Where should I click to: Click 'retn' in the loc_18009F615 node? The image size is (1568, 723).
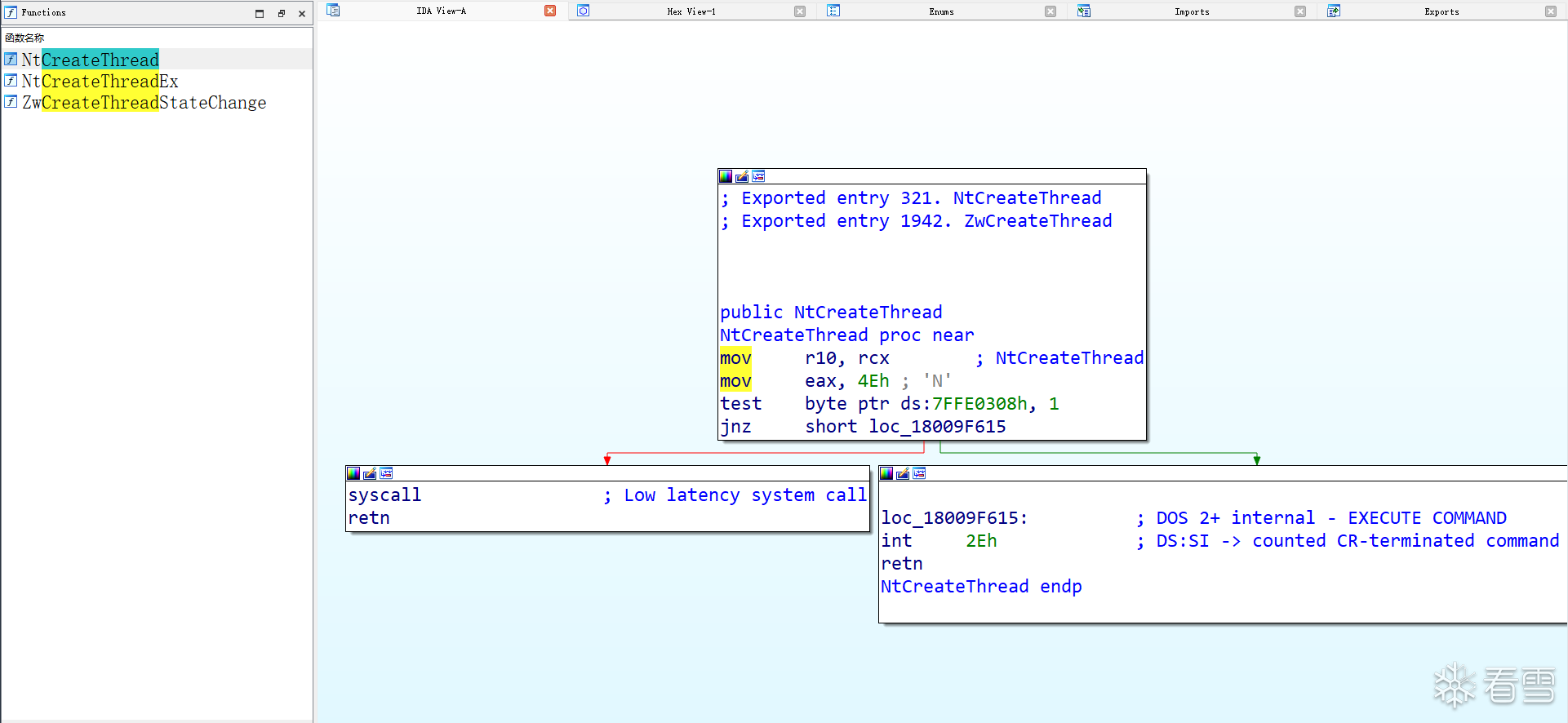point(902,564)
